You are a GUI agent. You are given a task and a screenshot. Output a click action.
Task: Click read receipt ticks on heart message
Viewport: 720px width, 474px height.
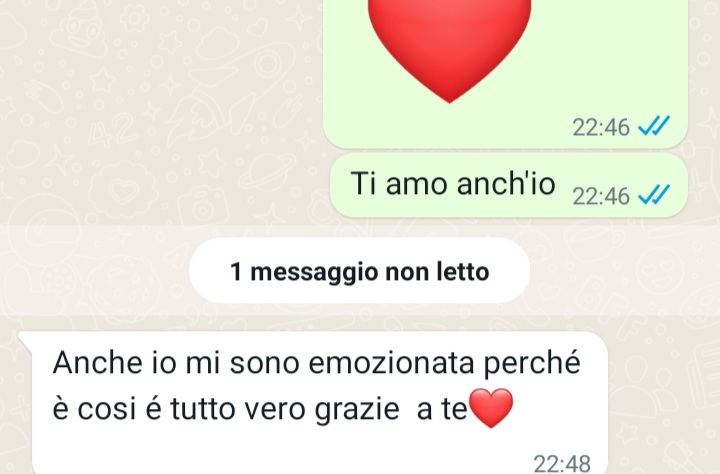[x=654, y=126]
